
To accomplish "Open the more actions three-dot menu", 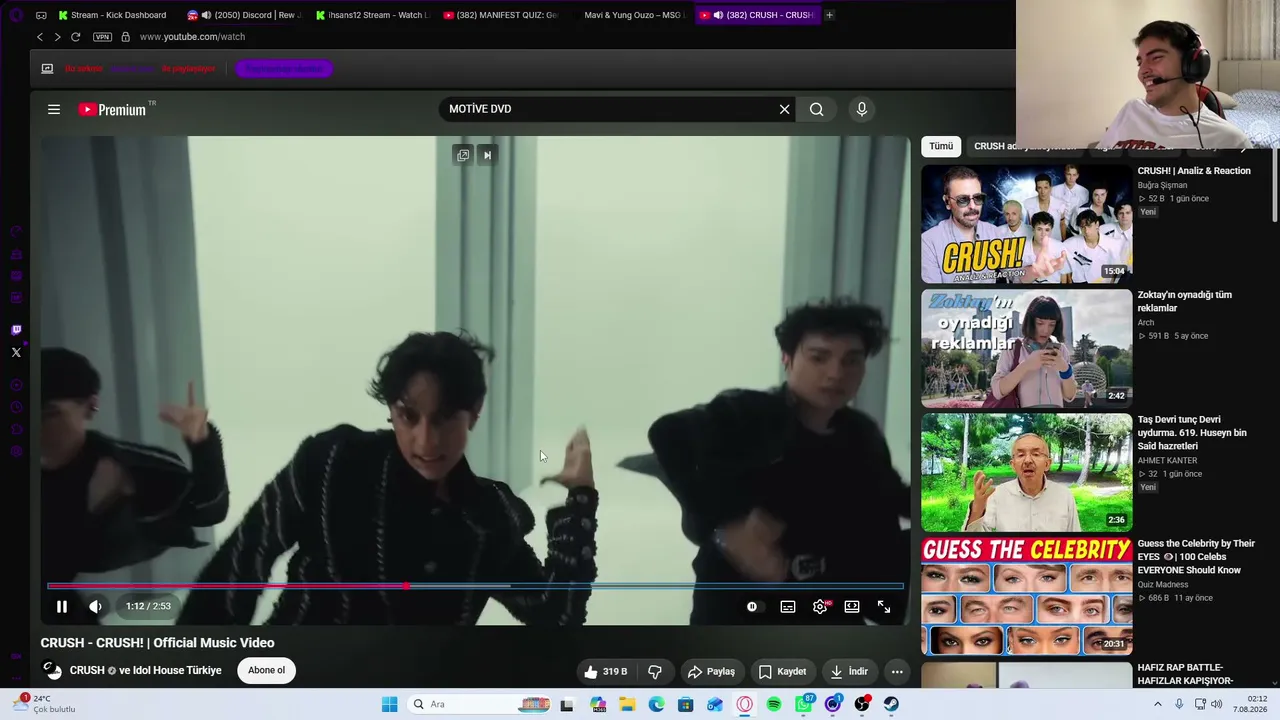I will (x=897, y=671).
